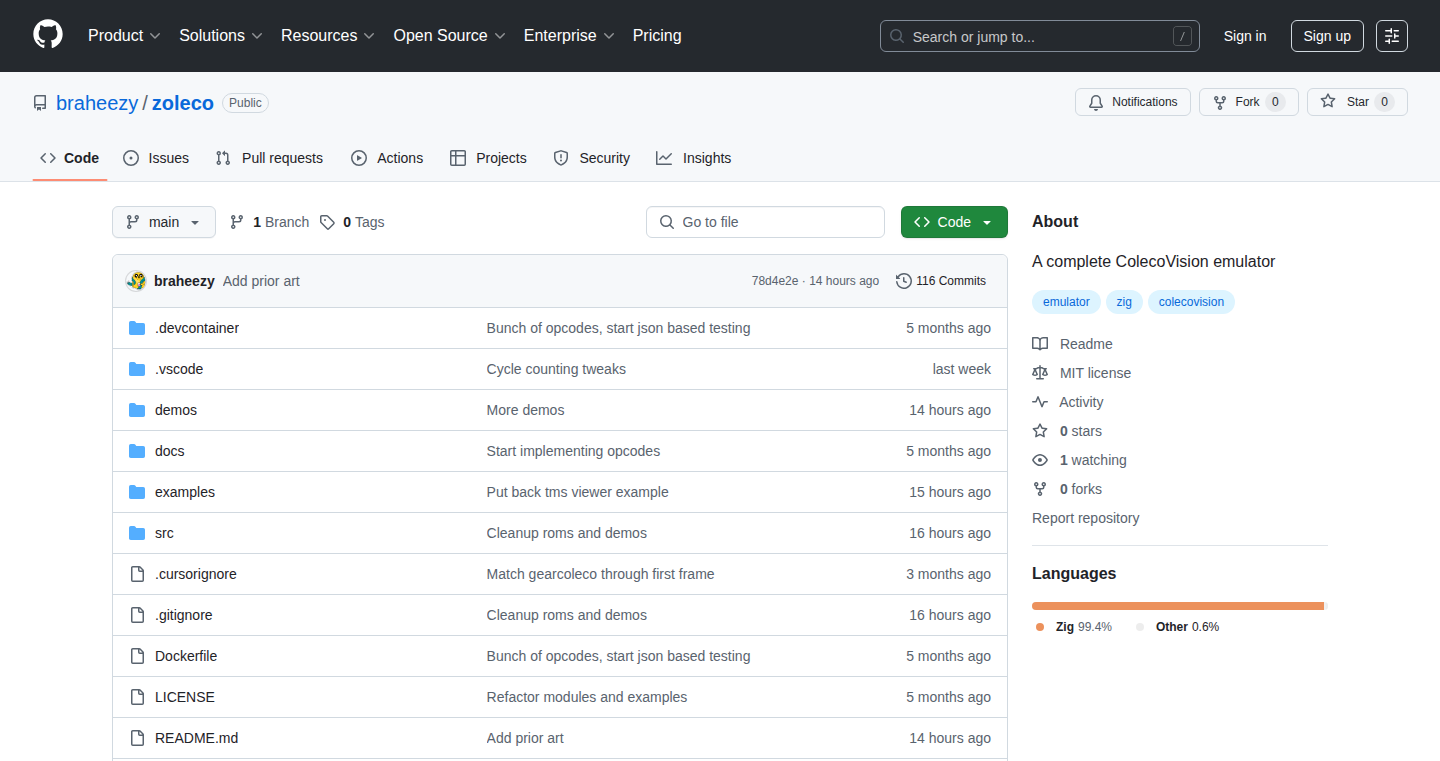Click the Other 0.6% language entry
1440x761 pixels.
[x=1177, y=627]
